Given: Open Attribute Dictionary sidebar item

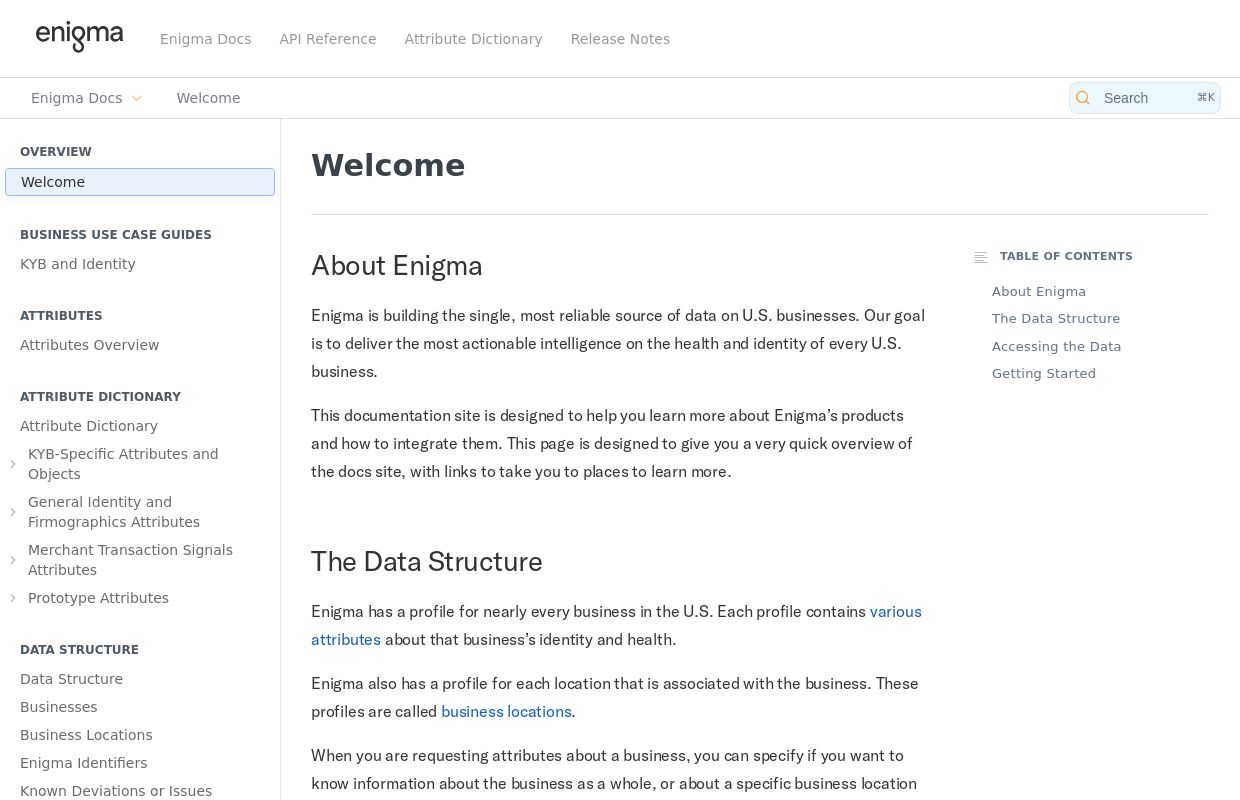Looking at the screenshot, I should [89, 426].
